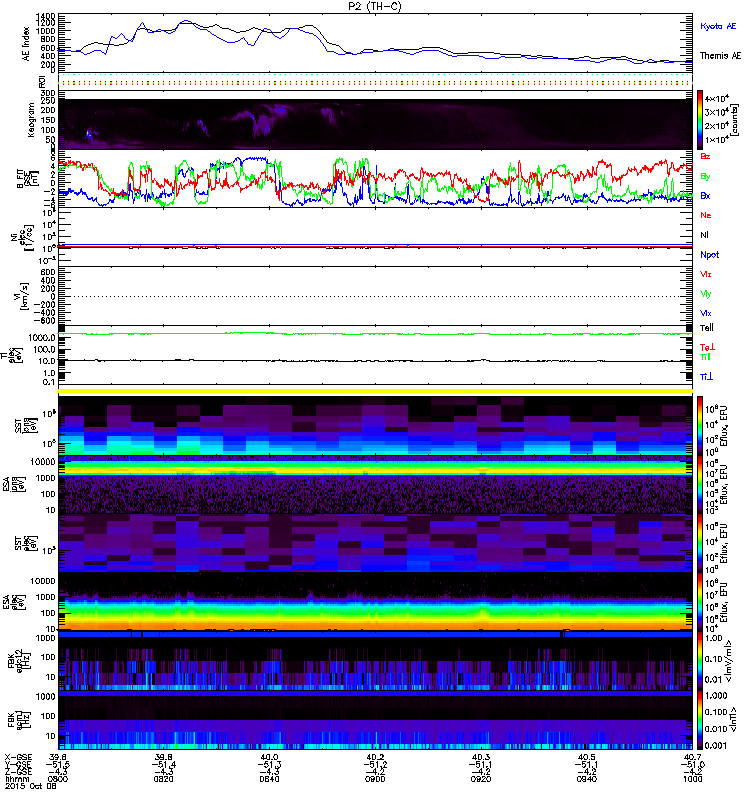The width and height of the screenshot is (750, 800).
Task: Click the '300' tick on the Keogram axis
Action: pos(48,93)
